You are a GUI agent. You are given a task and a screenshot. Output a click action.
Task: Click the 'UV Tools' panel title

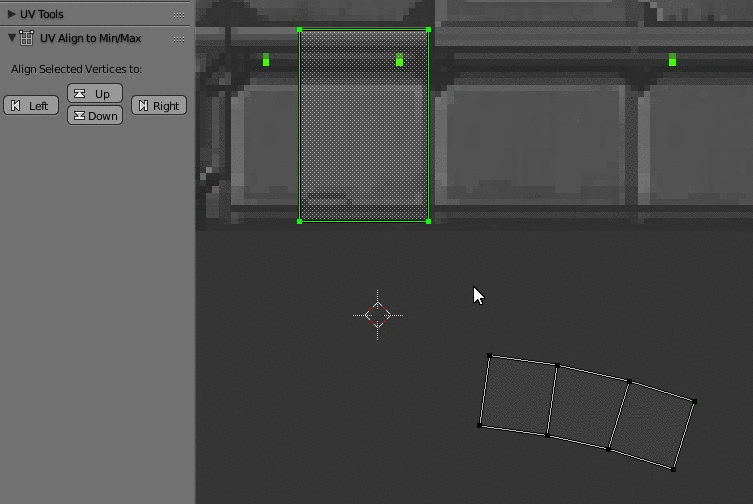42,14
